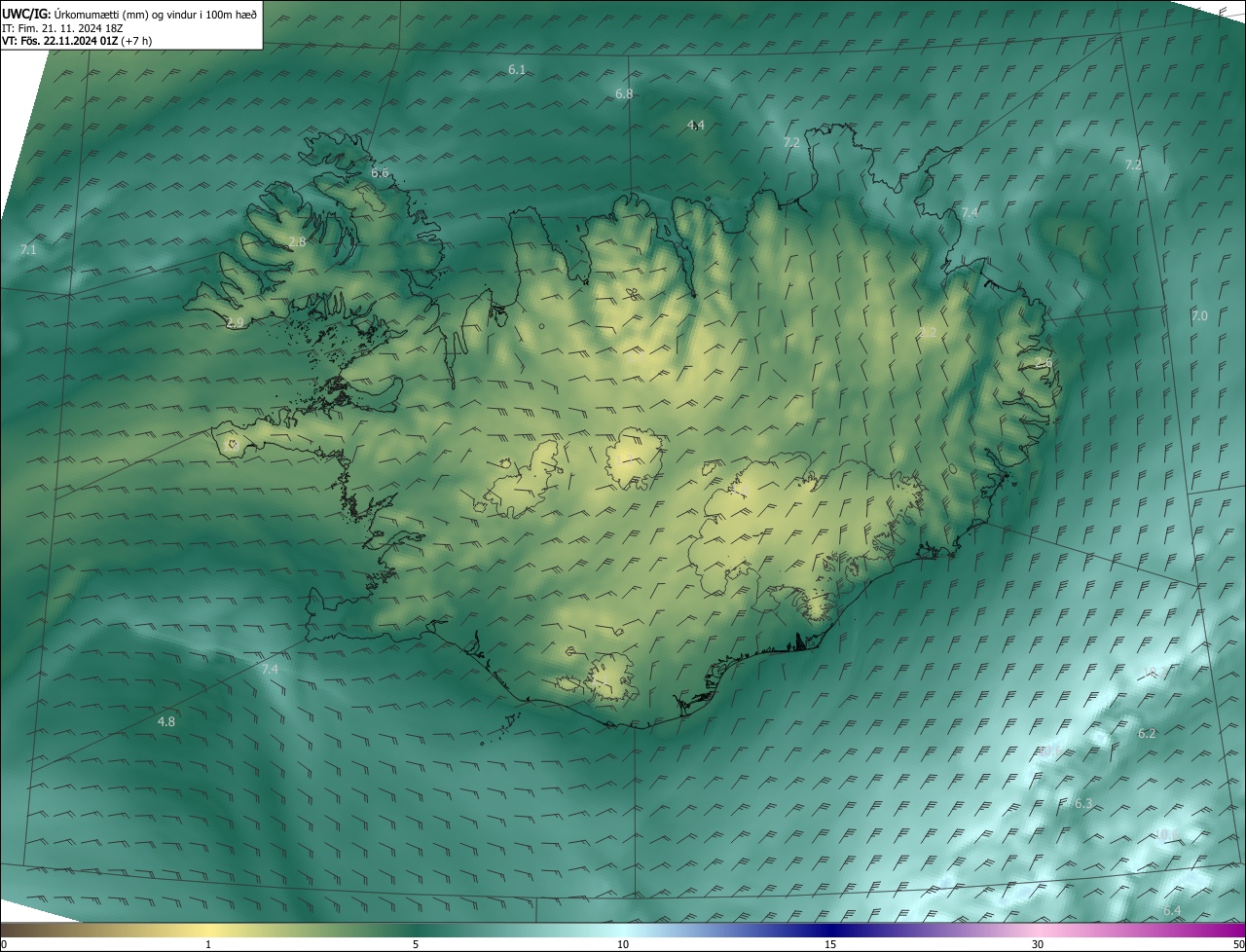Click the 50 tick on the color scale
1246x952 pixels.
[x=1238, y=944]
